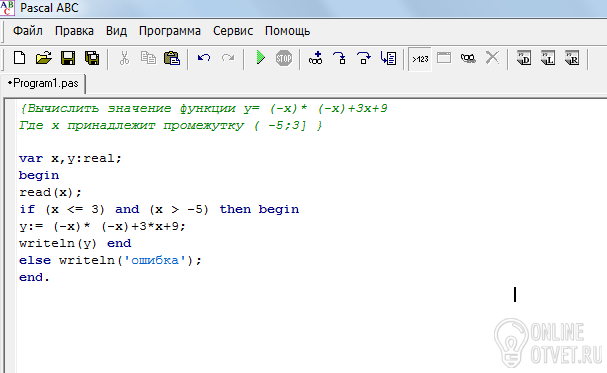This screenshot has width=607, height=373.
Task: Click the Save All icon
Action: pyautogui.click(x=92, y=58)
